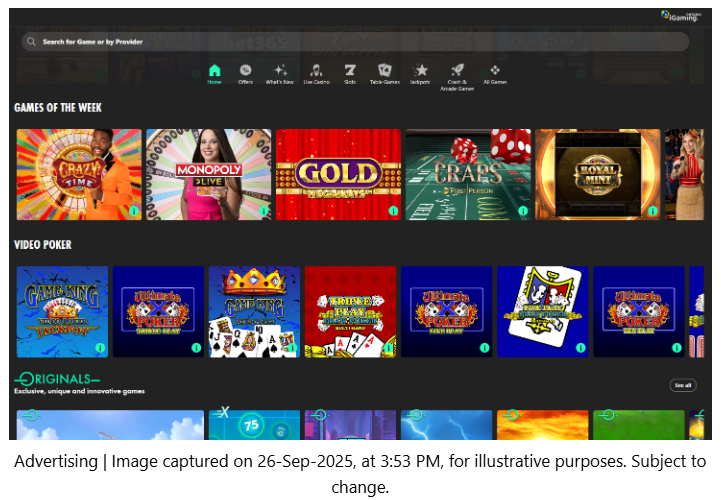Open the All Games icon
This screenshot has height=500, width=721.
coord(495,70)
